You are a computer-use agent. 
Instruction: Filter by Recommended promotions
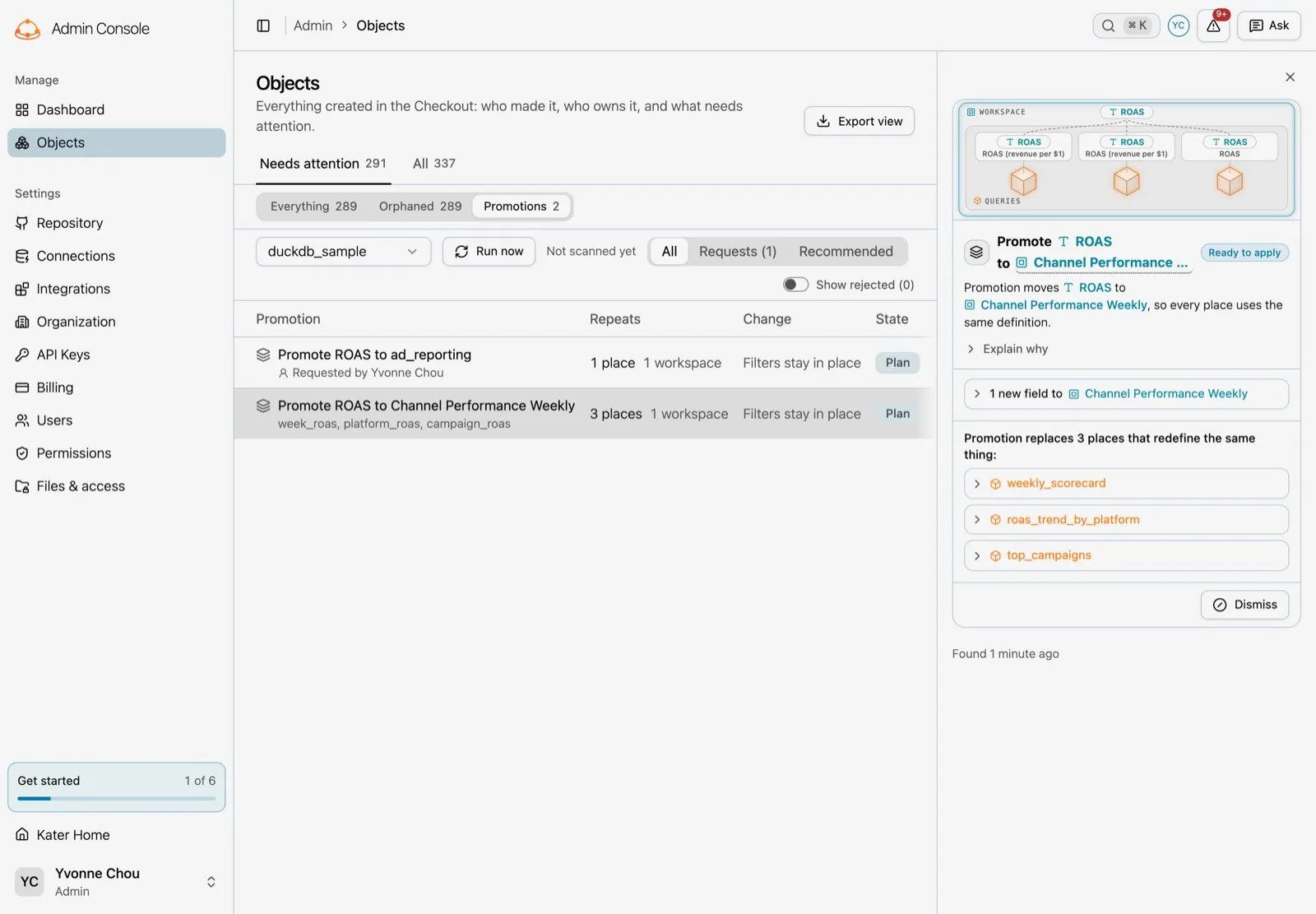[846, 252]
